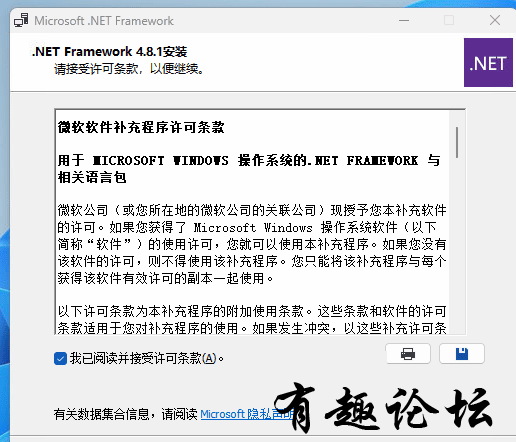Screen dimensions: 516x442
Task: Open the Microsoft 隐私声明 link
Action: [247, 414]
